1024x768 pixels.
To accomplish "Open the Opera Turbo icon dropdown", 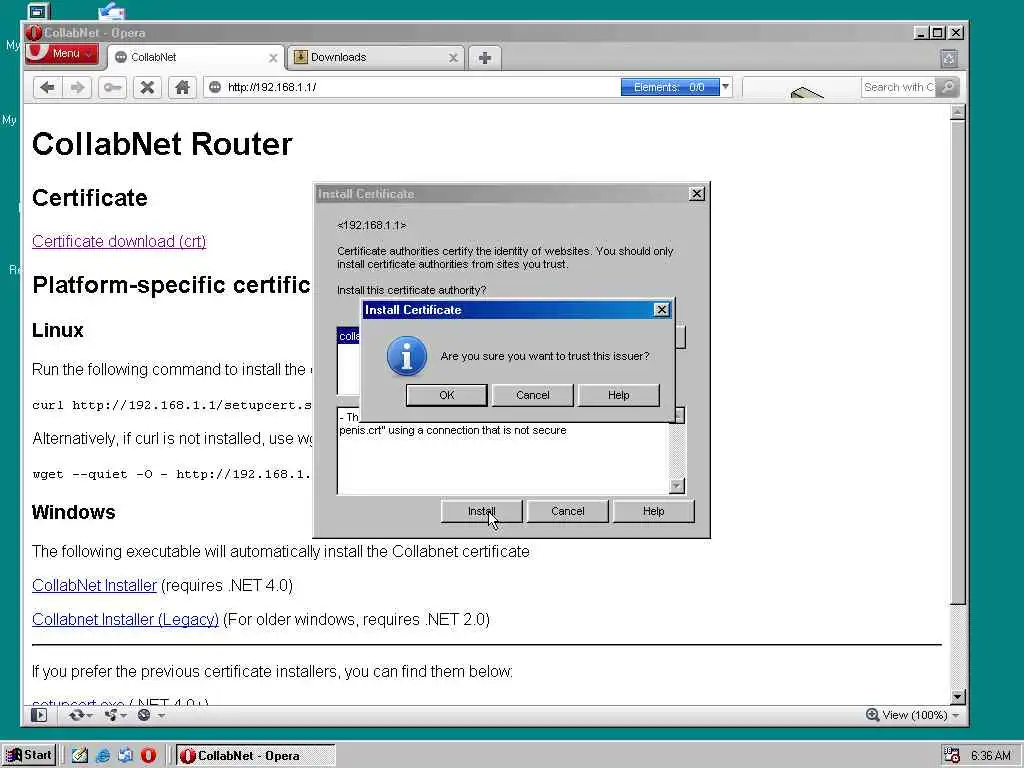I will (150, 715).
